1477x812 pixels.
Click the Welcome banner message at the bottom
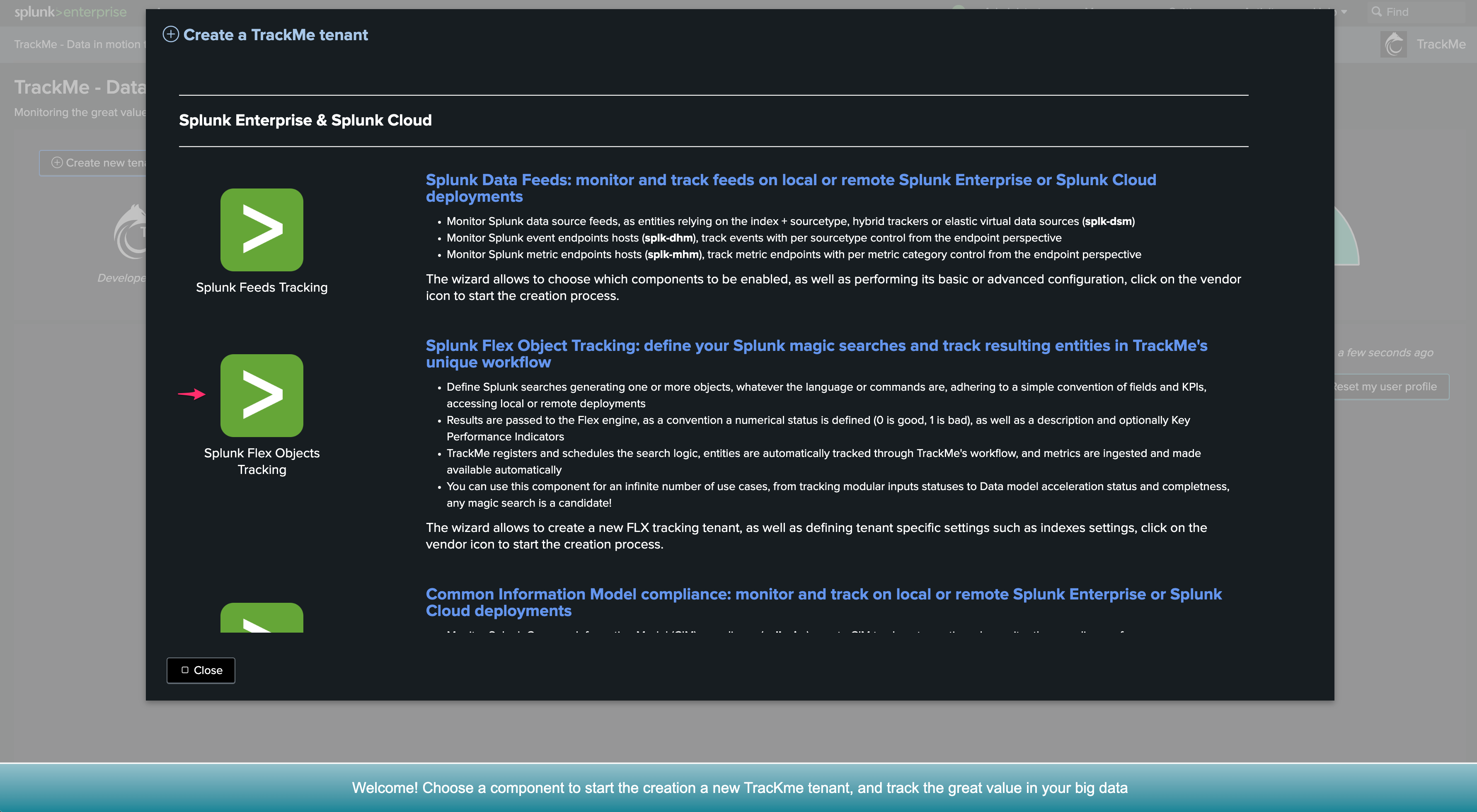tap(740, 788)
